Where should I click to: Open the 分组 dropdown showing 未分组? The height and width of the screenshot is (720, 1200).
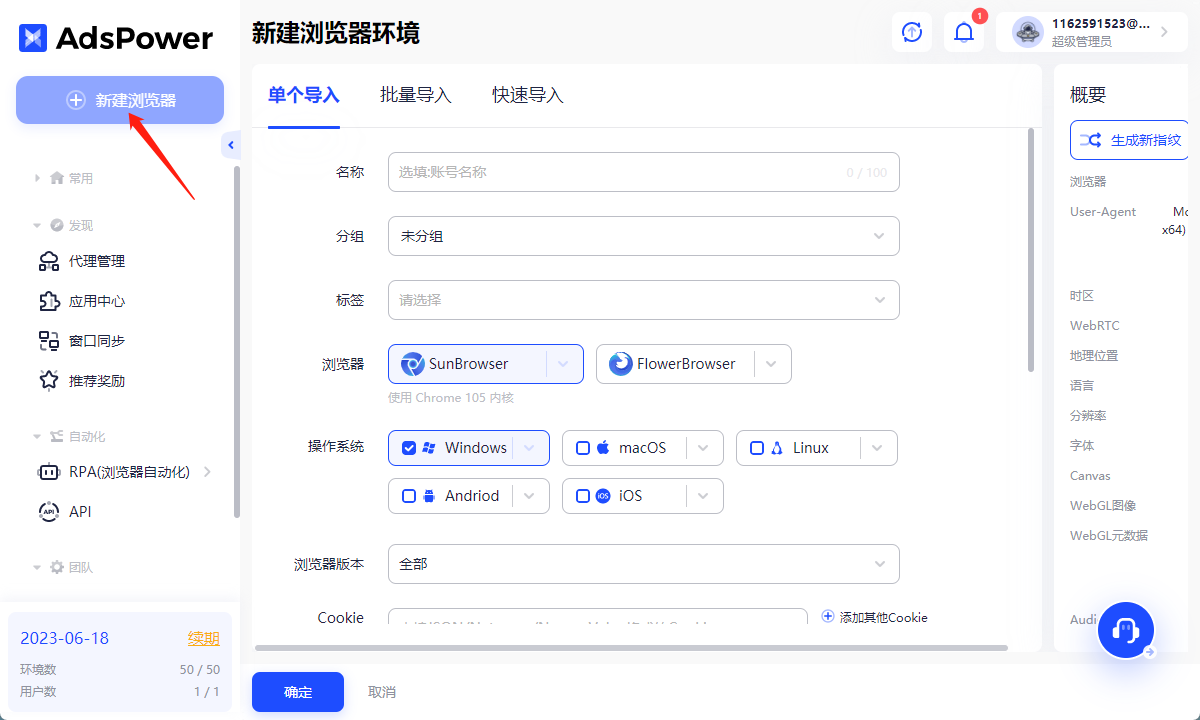[644, 236]
